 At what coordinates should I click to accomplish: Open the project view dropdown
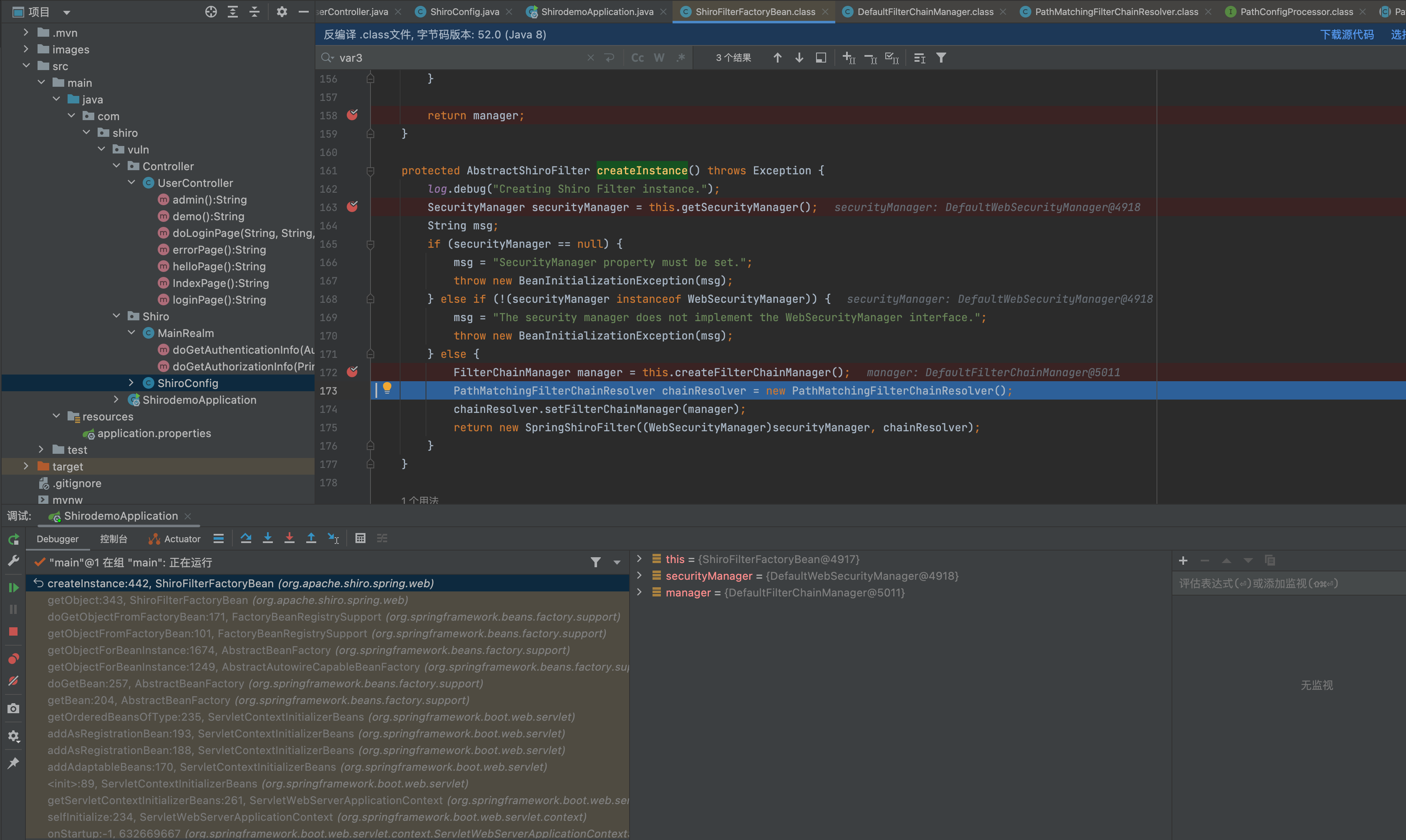67,12
